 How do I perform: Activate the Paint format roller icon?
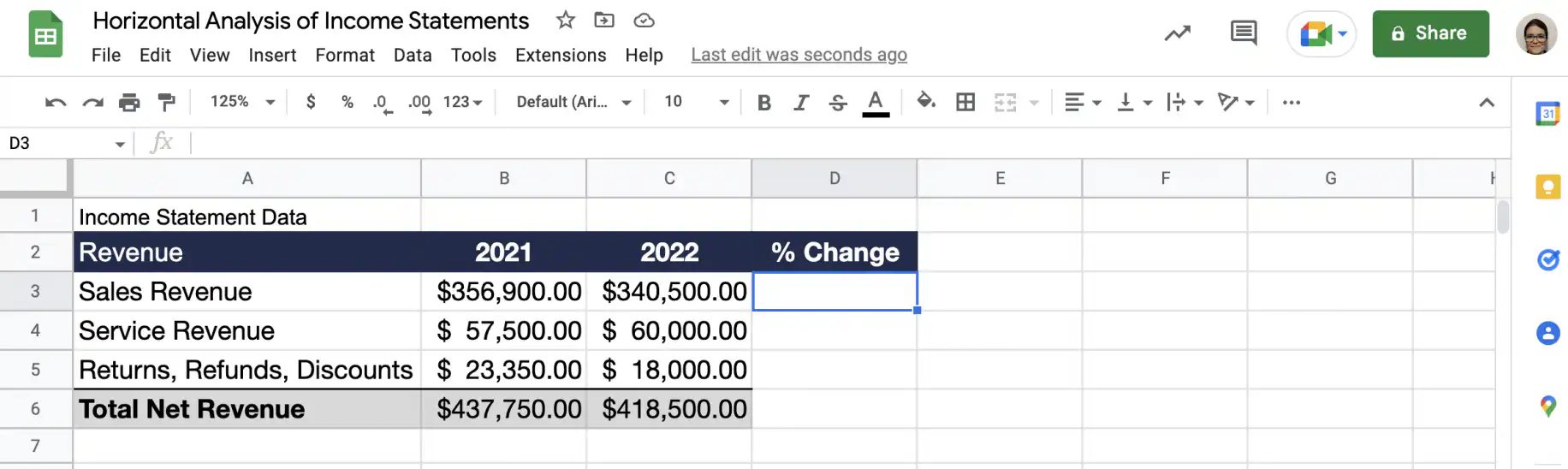pos(167,103)
